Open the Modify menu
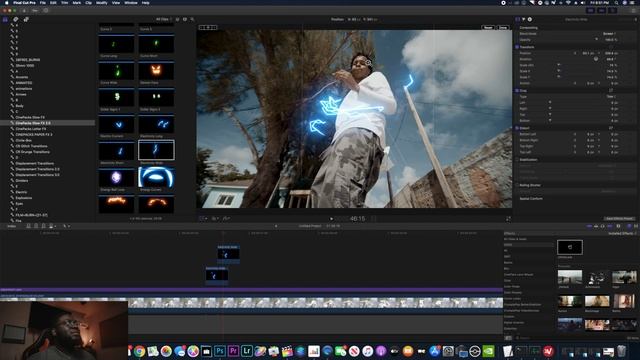640x360 pixels. [101, 2]
